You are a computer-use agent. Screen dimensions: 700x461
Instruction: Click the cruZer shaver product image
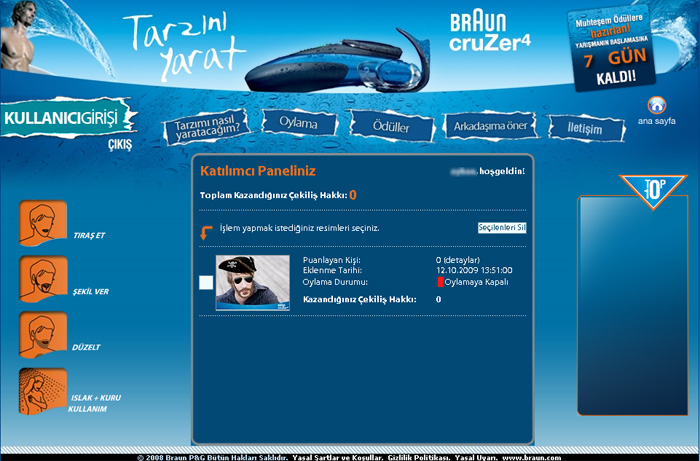point(338,62)
